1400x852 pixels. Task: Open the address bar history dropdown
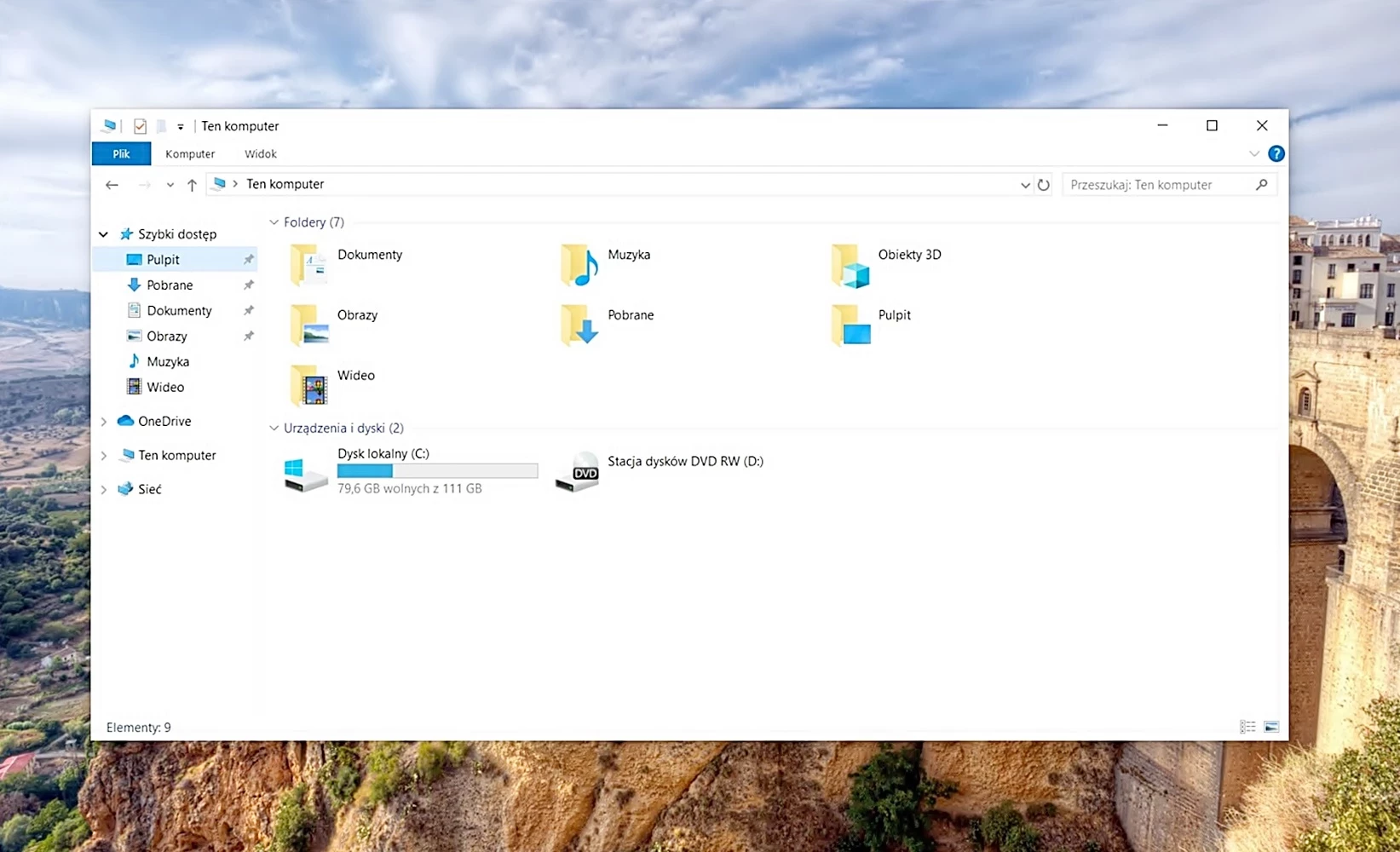tap(1025, 185)
